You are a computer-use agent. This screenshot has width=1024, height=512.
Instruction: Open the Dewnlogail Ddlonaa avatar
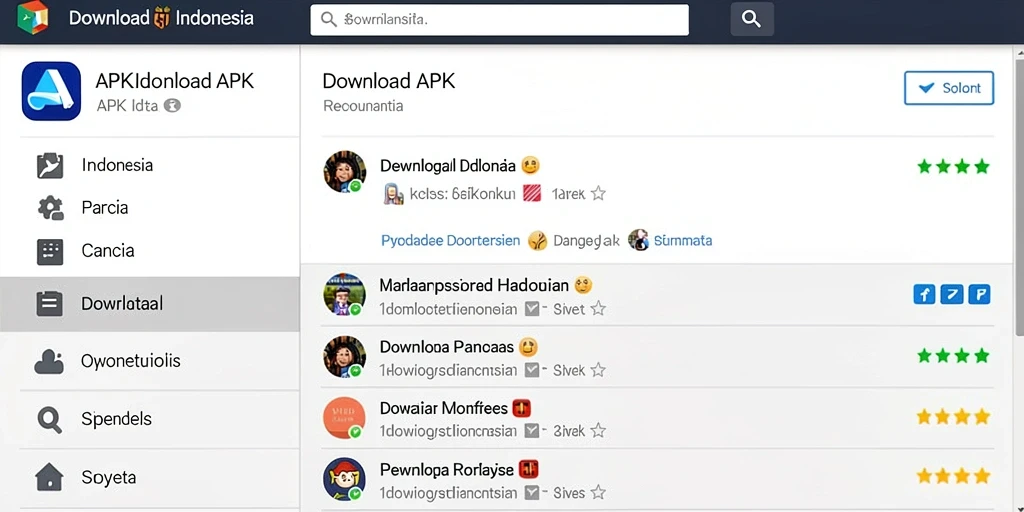click(x=345, y=172)
